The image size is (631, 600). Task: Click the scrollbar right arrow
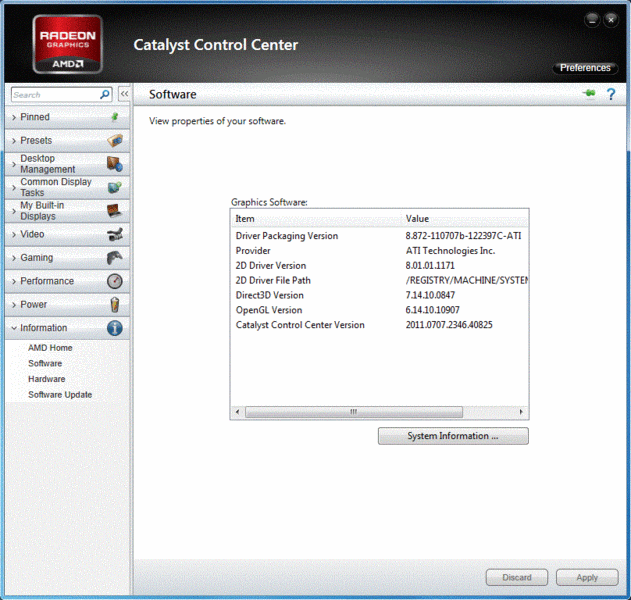pos(521,412)
